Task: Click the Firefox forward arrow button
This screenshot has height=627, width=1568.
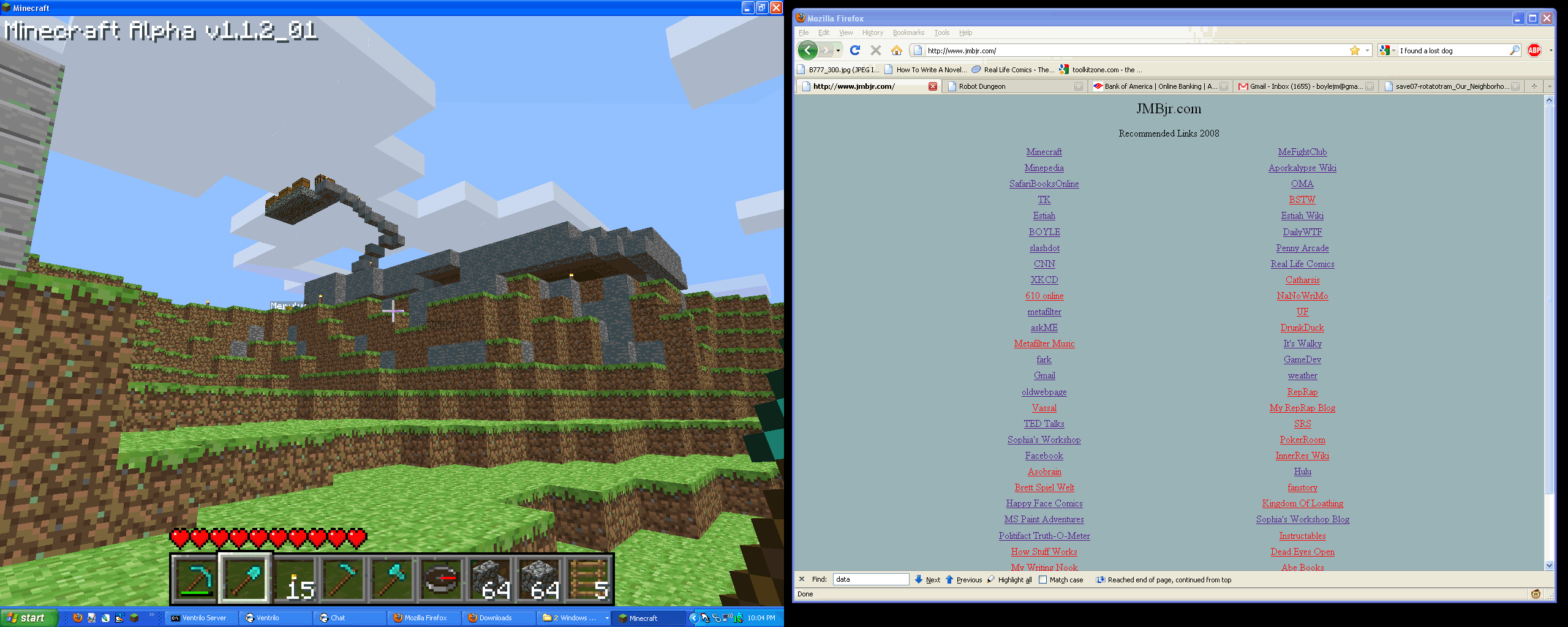Action: click(826, 50)
